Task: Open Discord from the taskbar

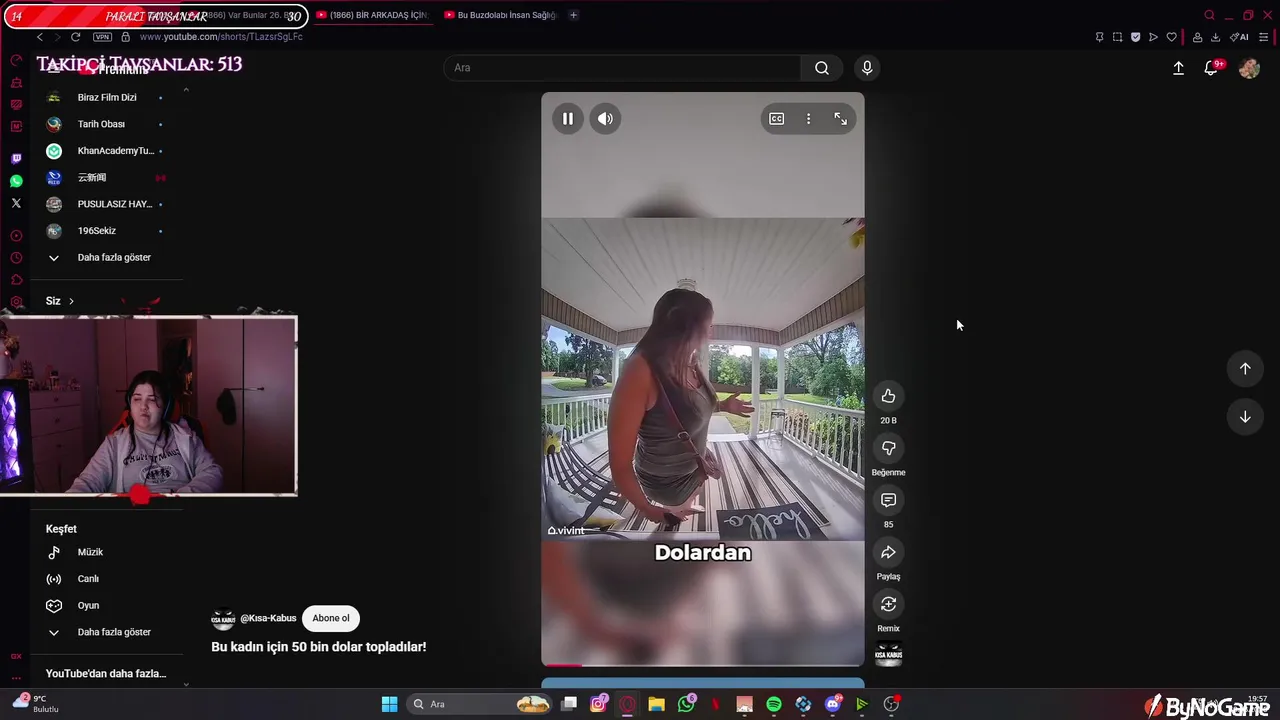Action: click(833, 704)
